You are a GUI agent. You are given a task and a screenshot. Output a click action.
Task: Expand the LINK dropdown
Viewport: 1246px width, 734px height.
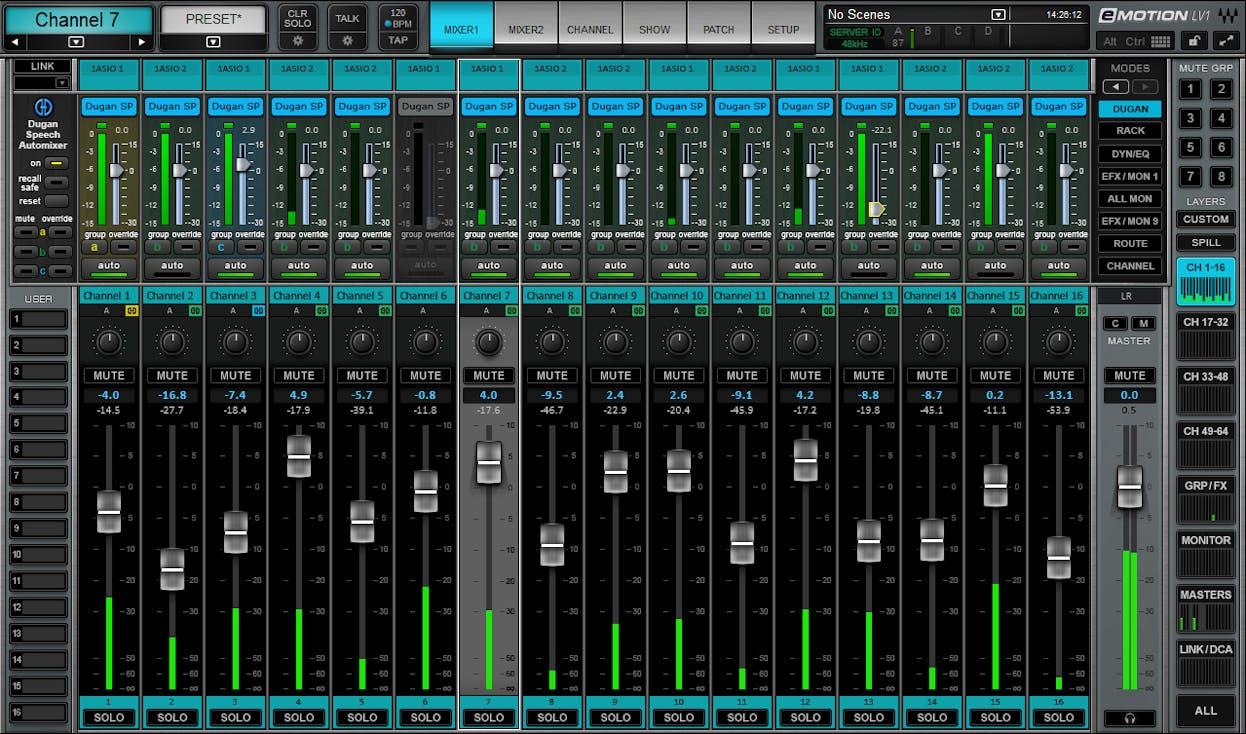[x=62, y=83]
